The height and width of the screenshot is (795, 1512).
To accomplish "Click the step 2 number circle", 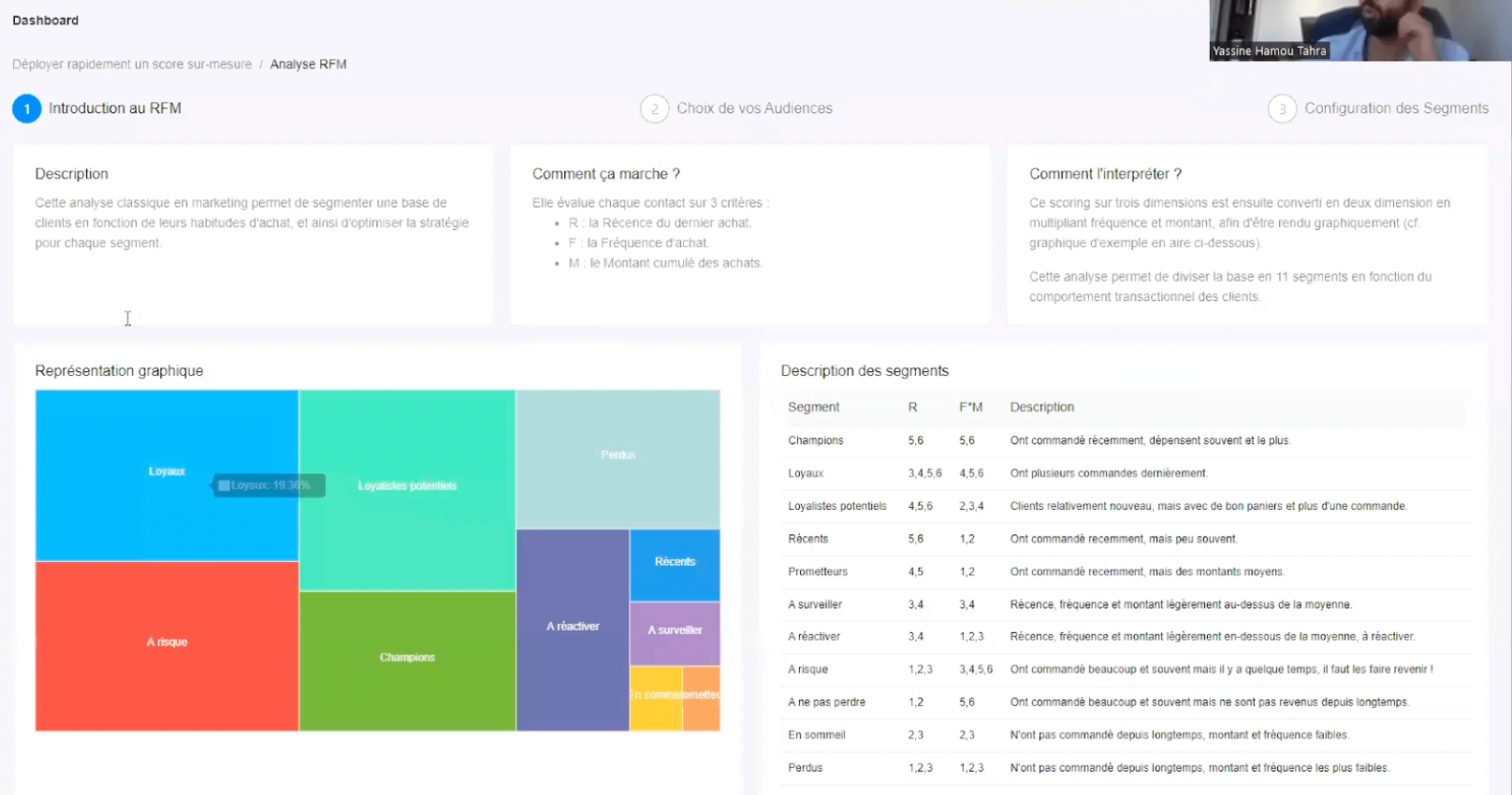I will pos(655,108).
